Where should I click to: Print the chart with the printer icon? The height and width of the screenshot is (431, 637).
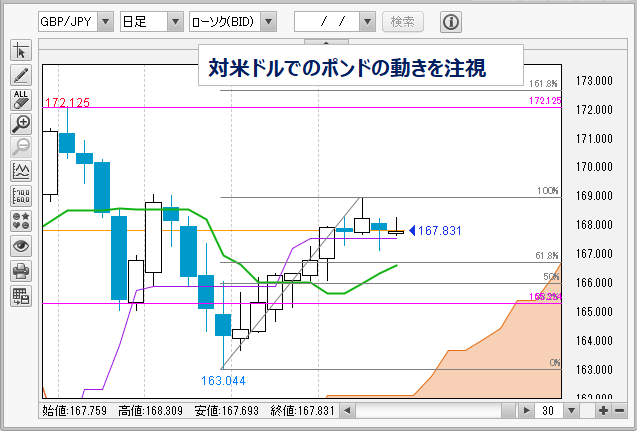coord(21,271)
